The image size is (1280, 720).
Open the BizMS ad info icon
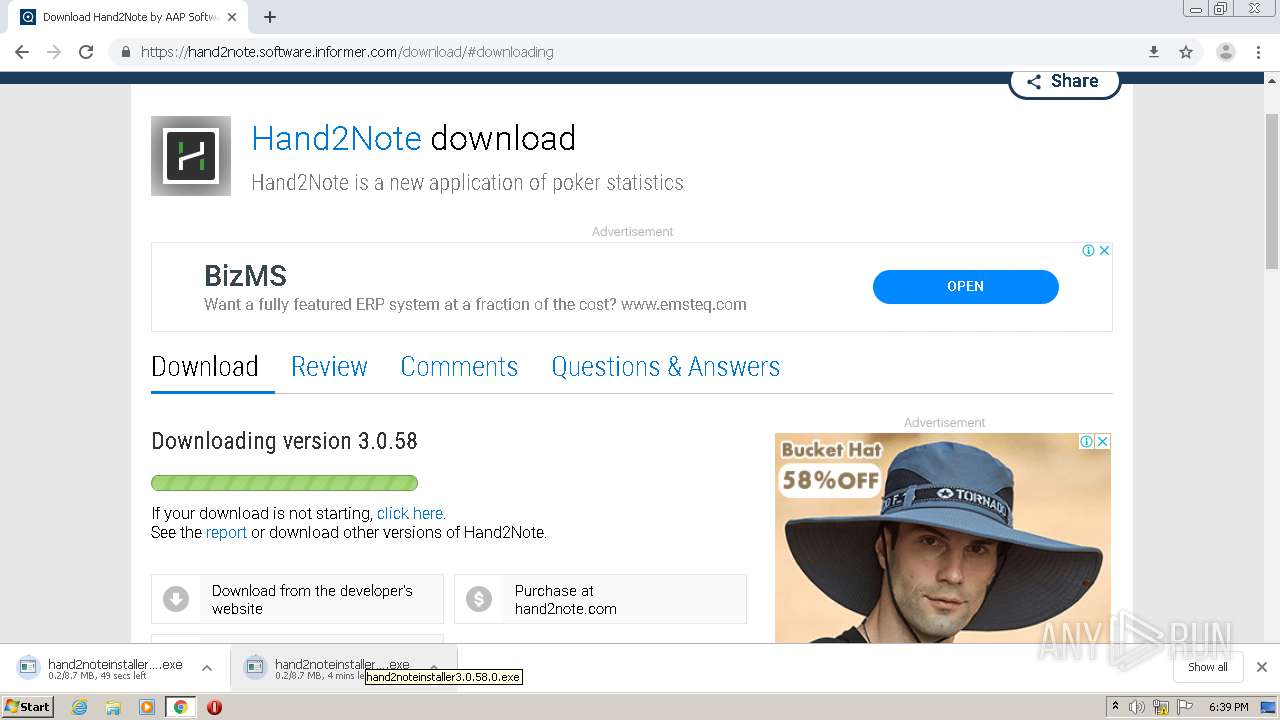tap(1088, 251)
